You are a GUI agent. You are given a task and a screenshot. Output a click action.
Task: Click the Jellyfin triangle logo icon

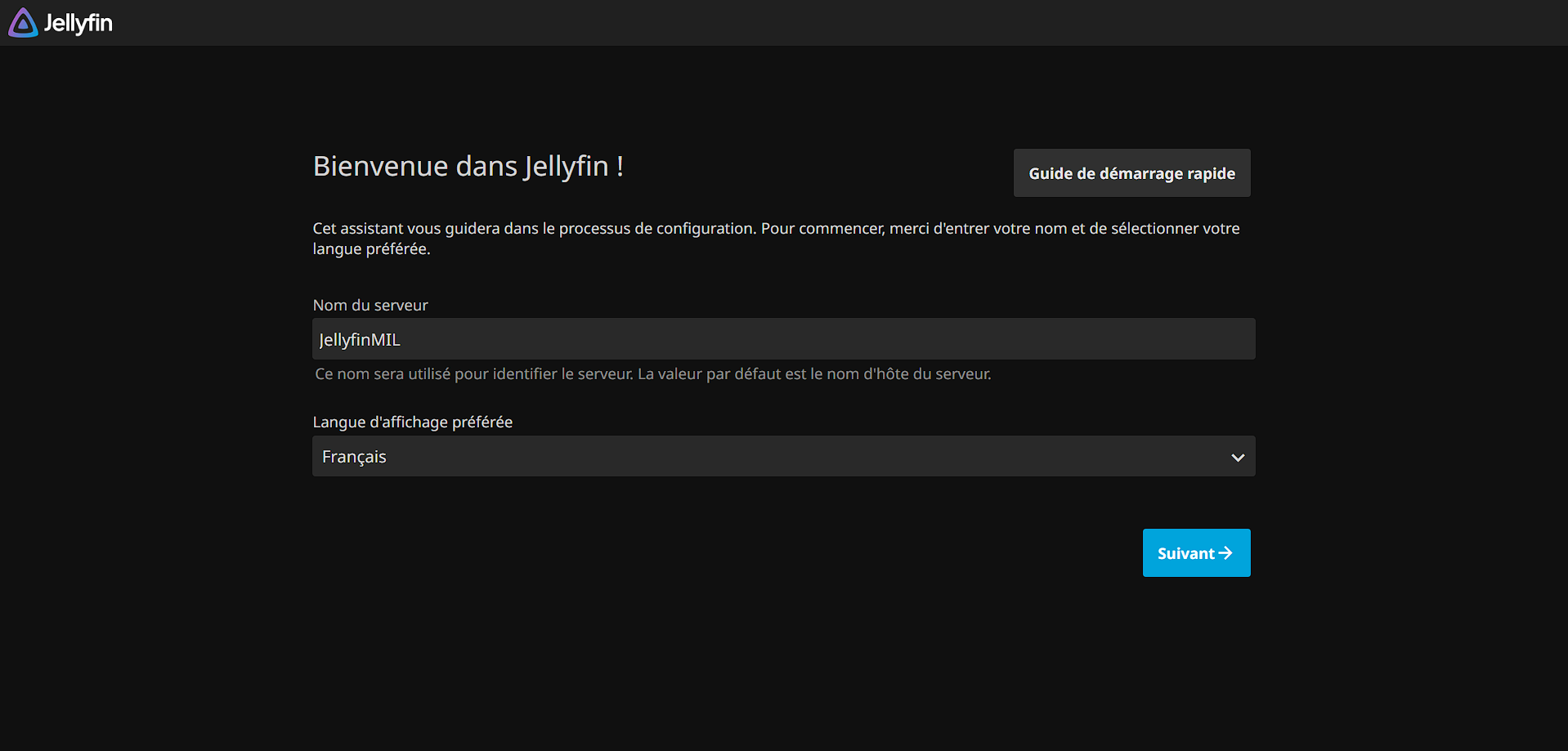pyautogui.click(x=23, y=23)
